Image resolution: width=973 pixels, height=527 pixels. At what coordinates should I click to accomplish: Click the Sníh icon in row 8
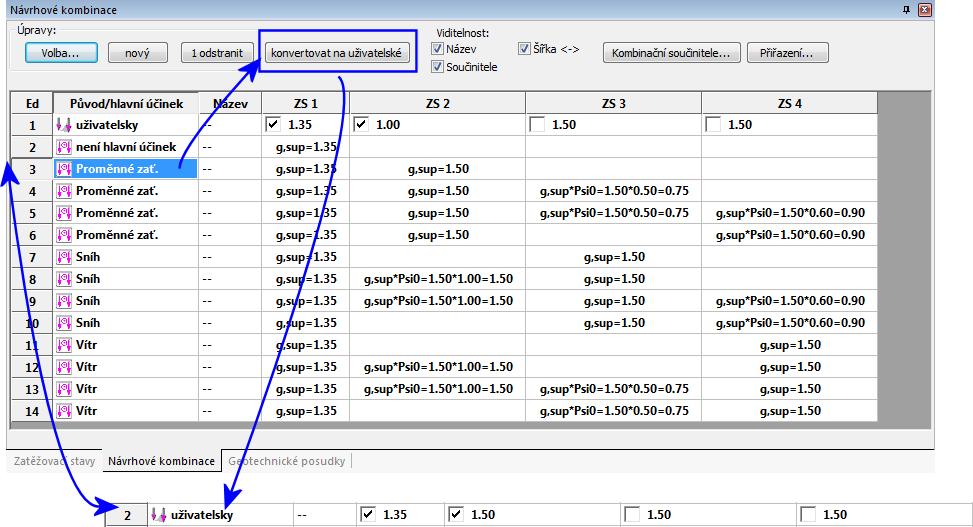pyautogui.click(x=64, y=279)
